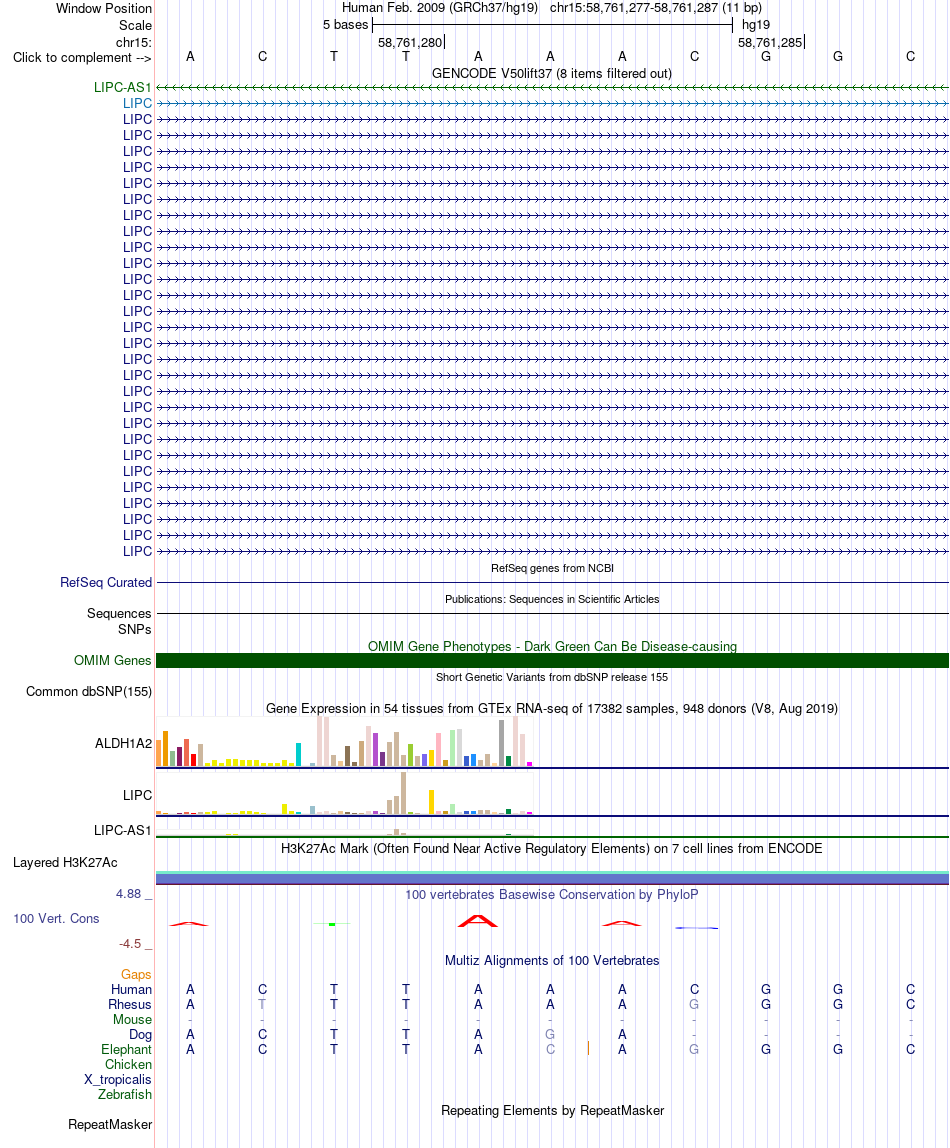
Task: Click the green PhyloP conservation mark
Action: coord(332,925)
